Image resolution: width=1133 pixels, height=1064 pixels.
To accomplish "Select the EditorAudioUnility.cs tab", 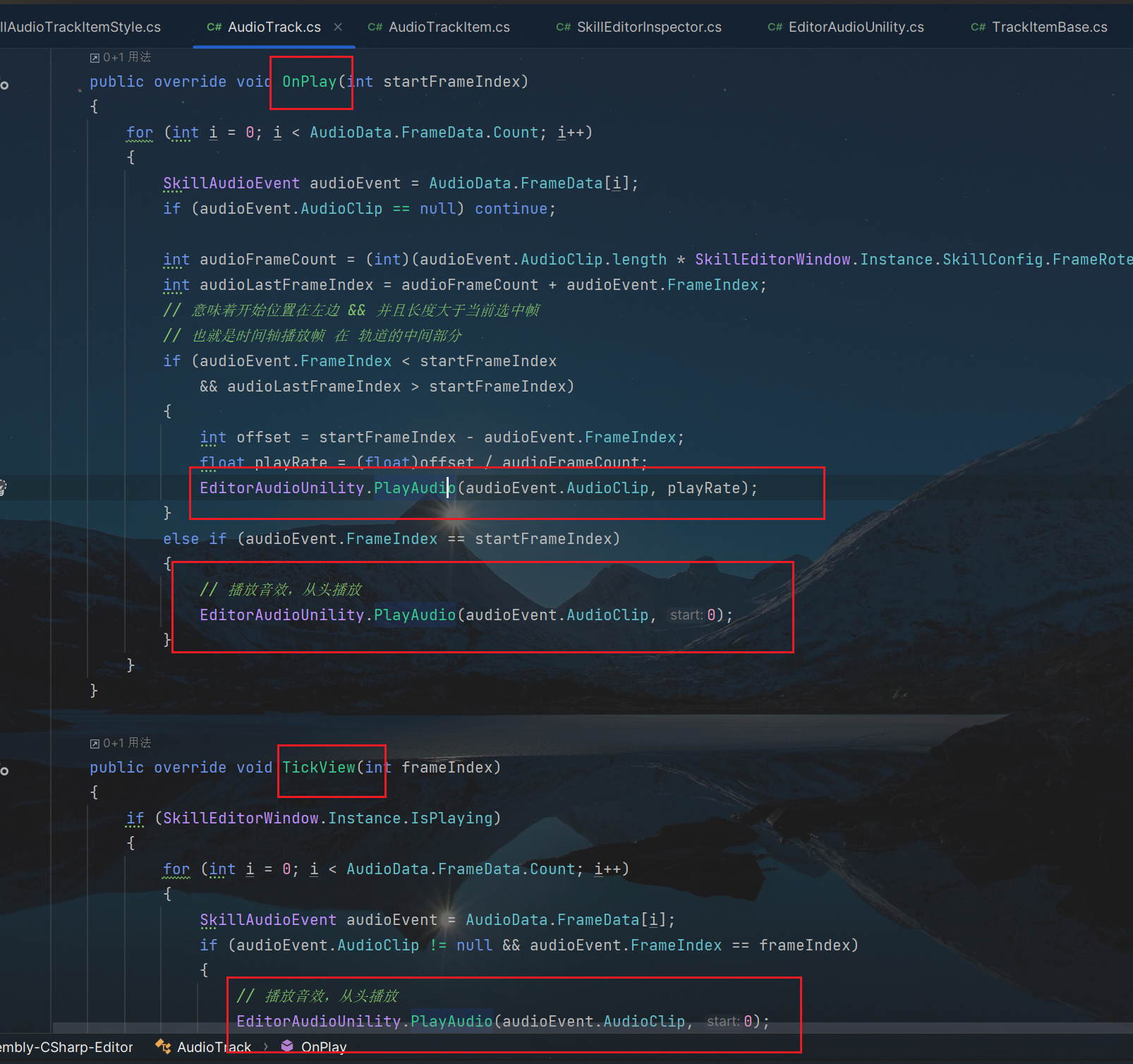I will click(855, 28).
